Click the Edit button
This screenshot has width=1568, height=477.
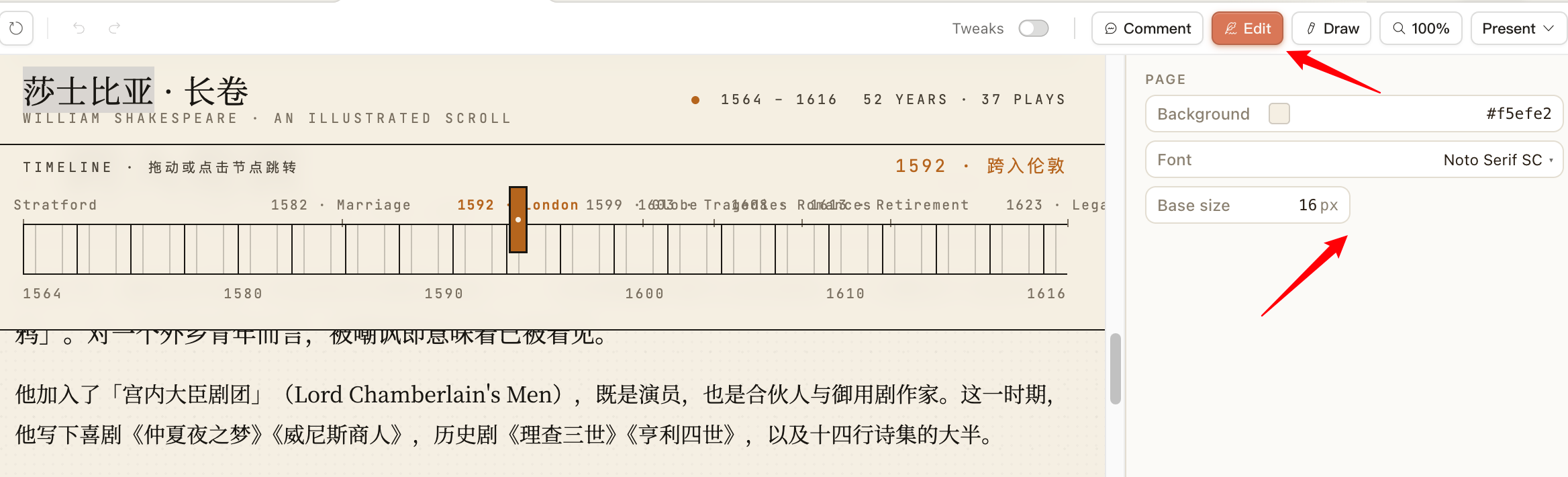tap(1247, 28)
